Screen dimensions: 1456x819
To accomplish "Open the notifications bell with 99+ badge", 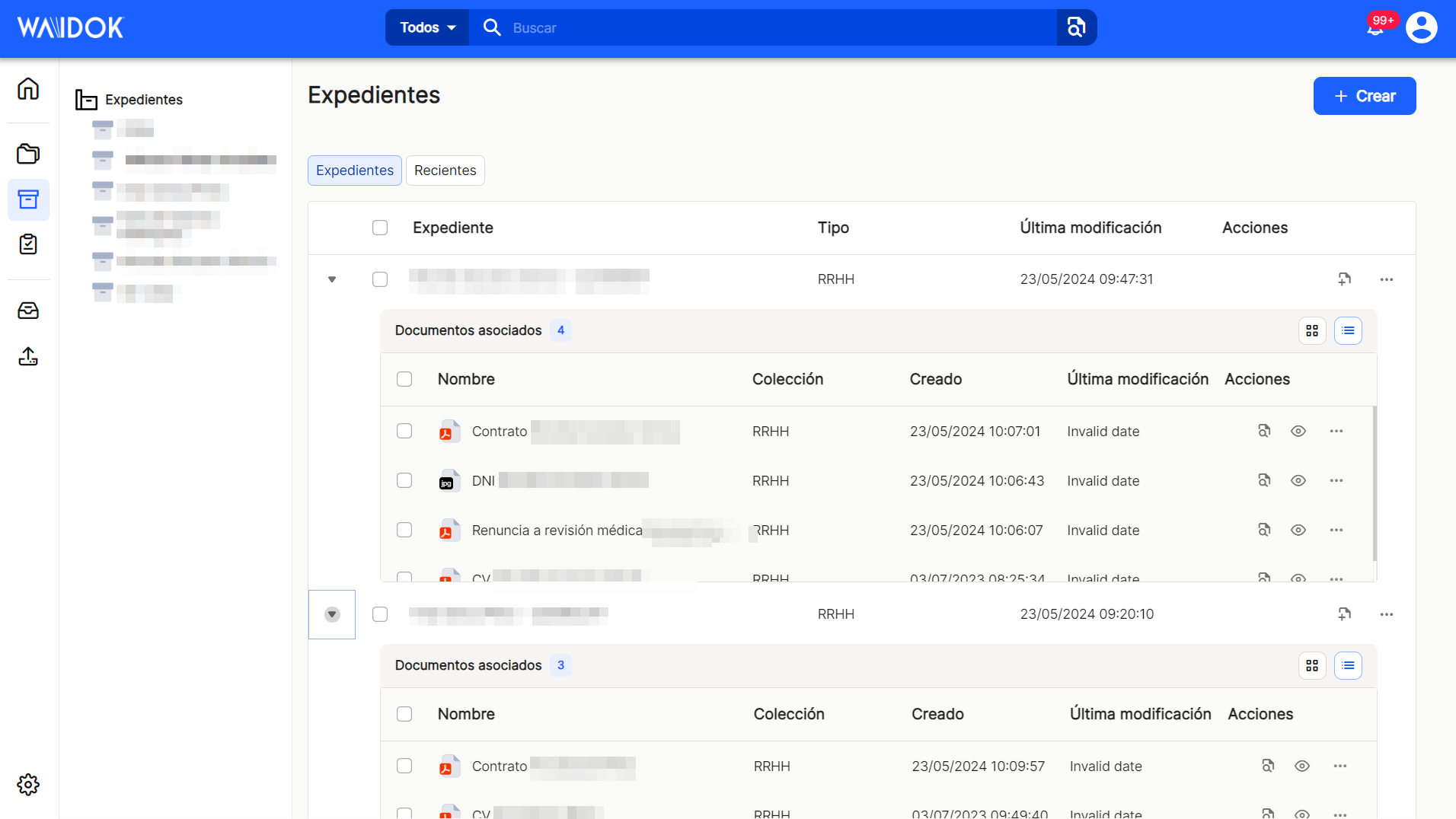I will pos(1376,27).
